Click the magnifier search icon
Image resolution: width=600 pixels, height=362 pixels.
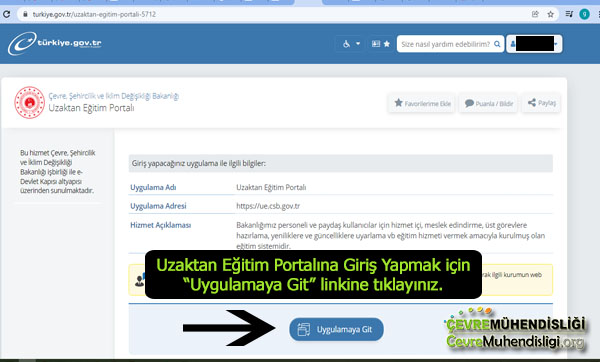497,44
